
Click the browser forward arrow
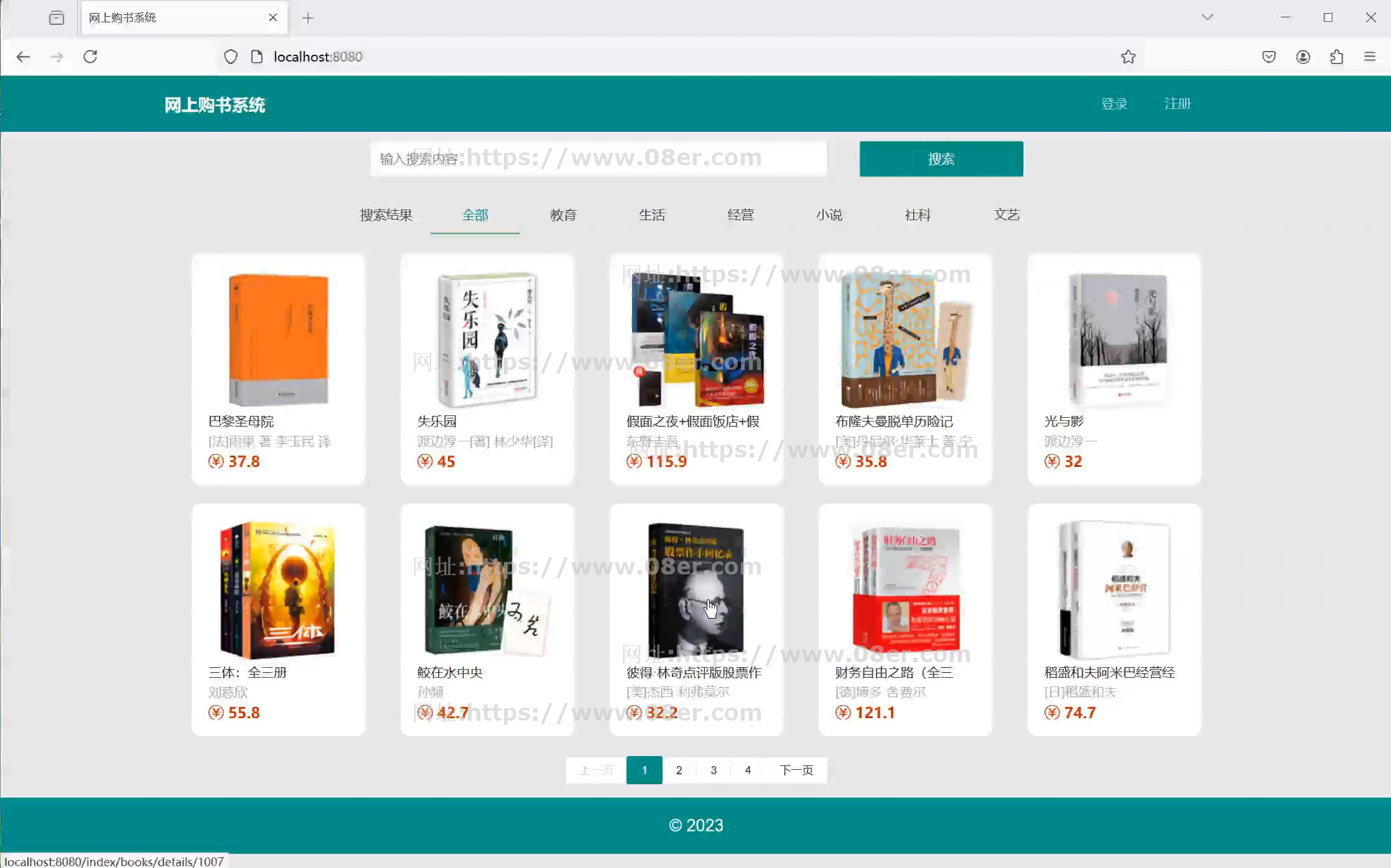(x=57, y=57)
